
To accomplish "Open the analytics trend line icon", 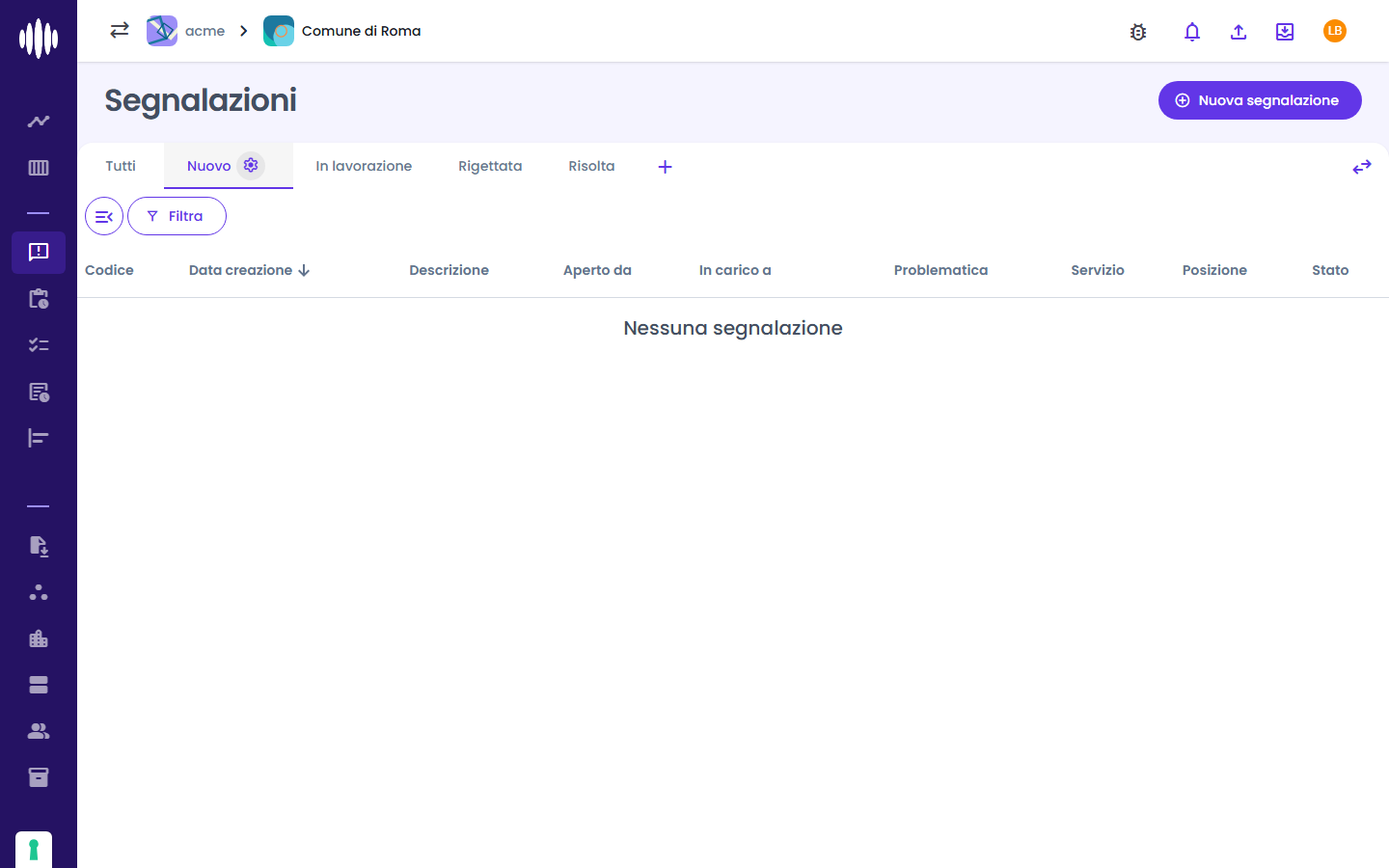I will click(x=39, y=122).
